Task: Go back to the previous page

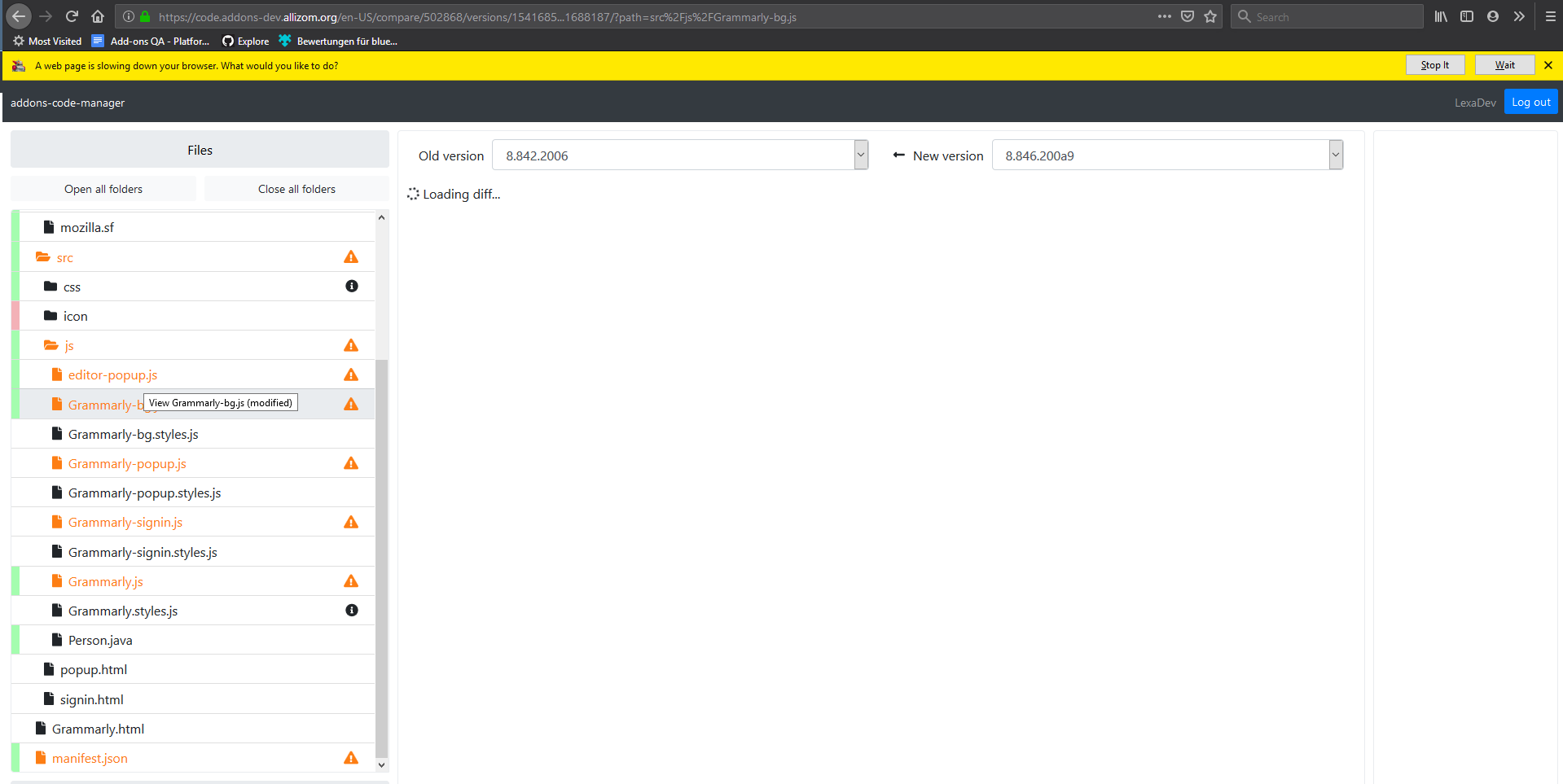Action: (x=19, y=16)
